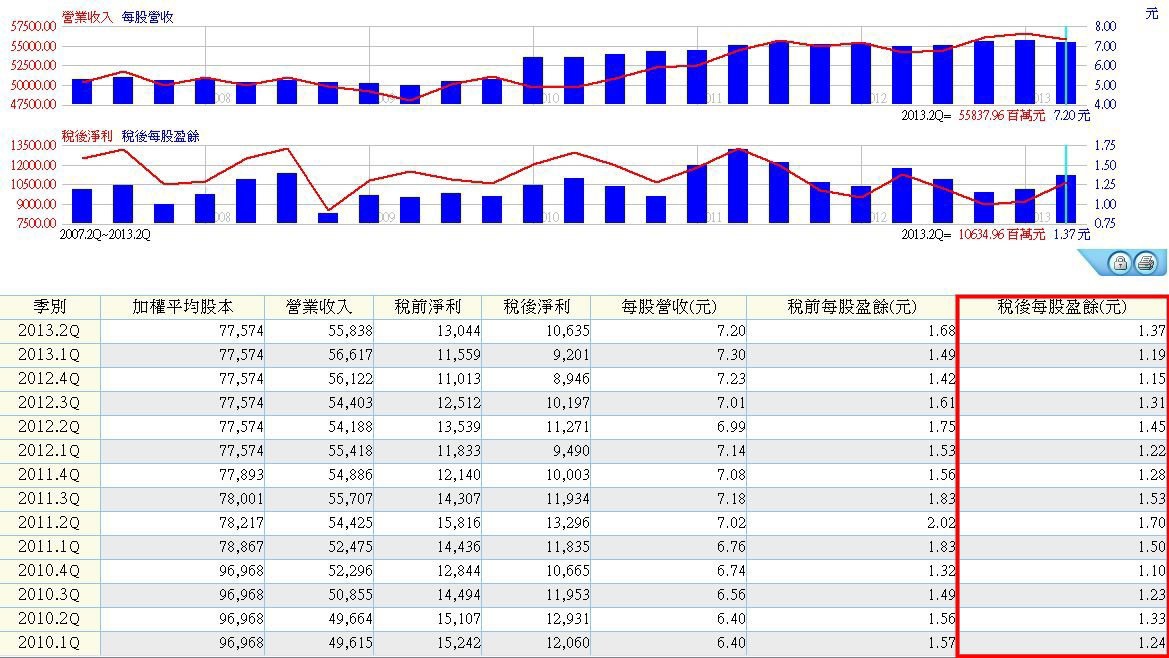Click the net profit cell 11,953

pos(537,595)
